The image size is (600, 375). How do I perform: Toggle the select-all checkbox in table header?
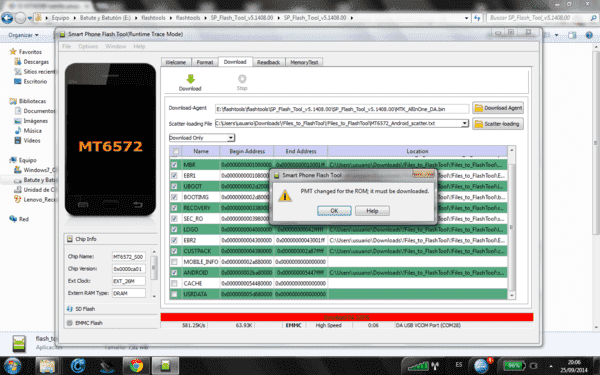[x=176, y=151]
